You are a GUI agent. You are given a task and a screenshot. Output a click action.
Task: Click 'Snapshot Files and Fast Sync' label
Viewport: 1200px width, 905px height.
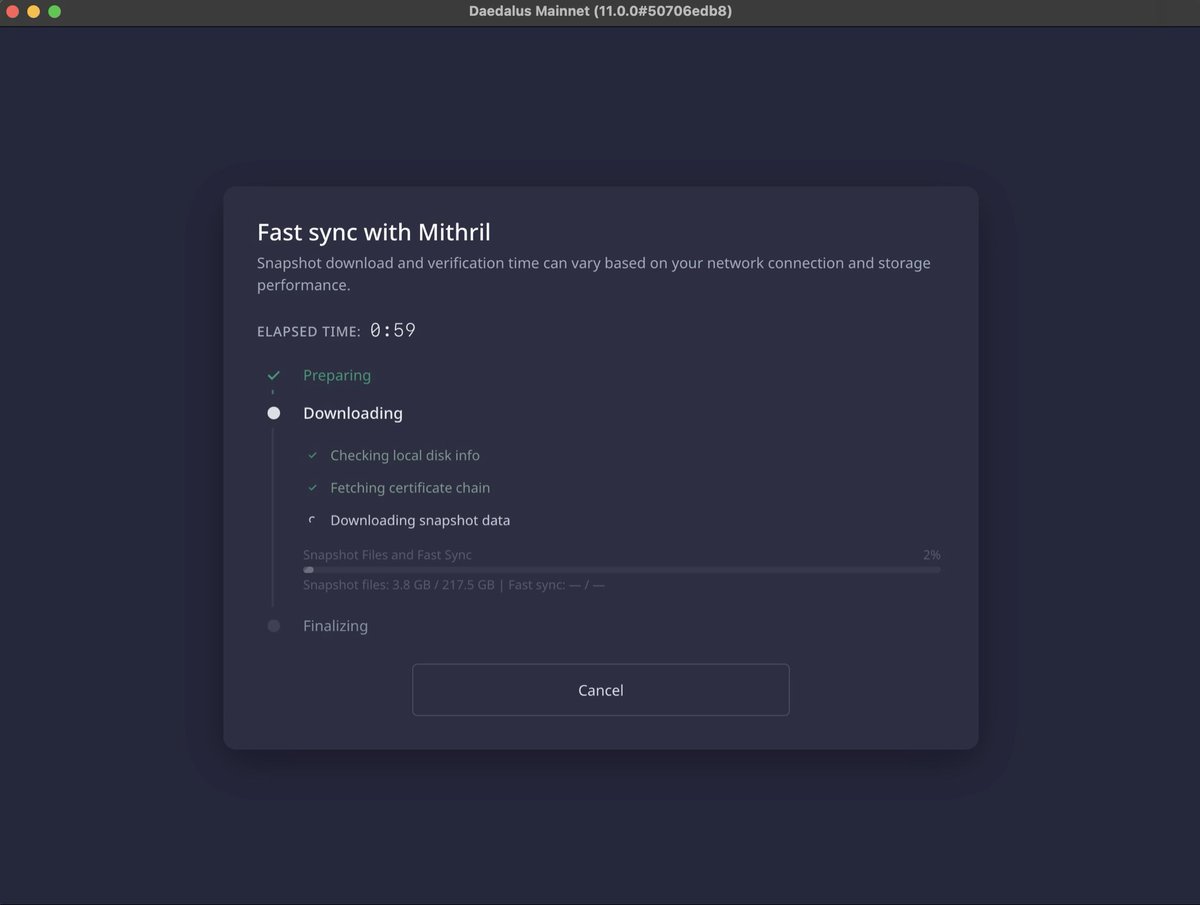click(387, 554)
